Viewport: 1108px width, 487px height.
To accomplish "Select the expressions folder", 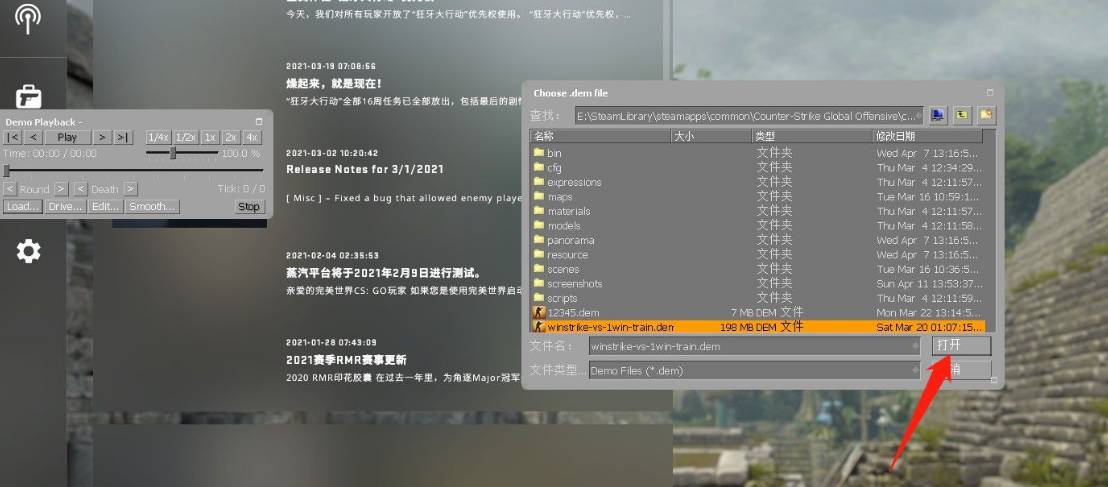I will tap(758, 182).
